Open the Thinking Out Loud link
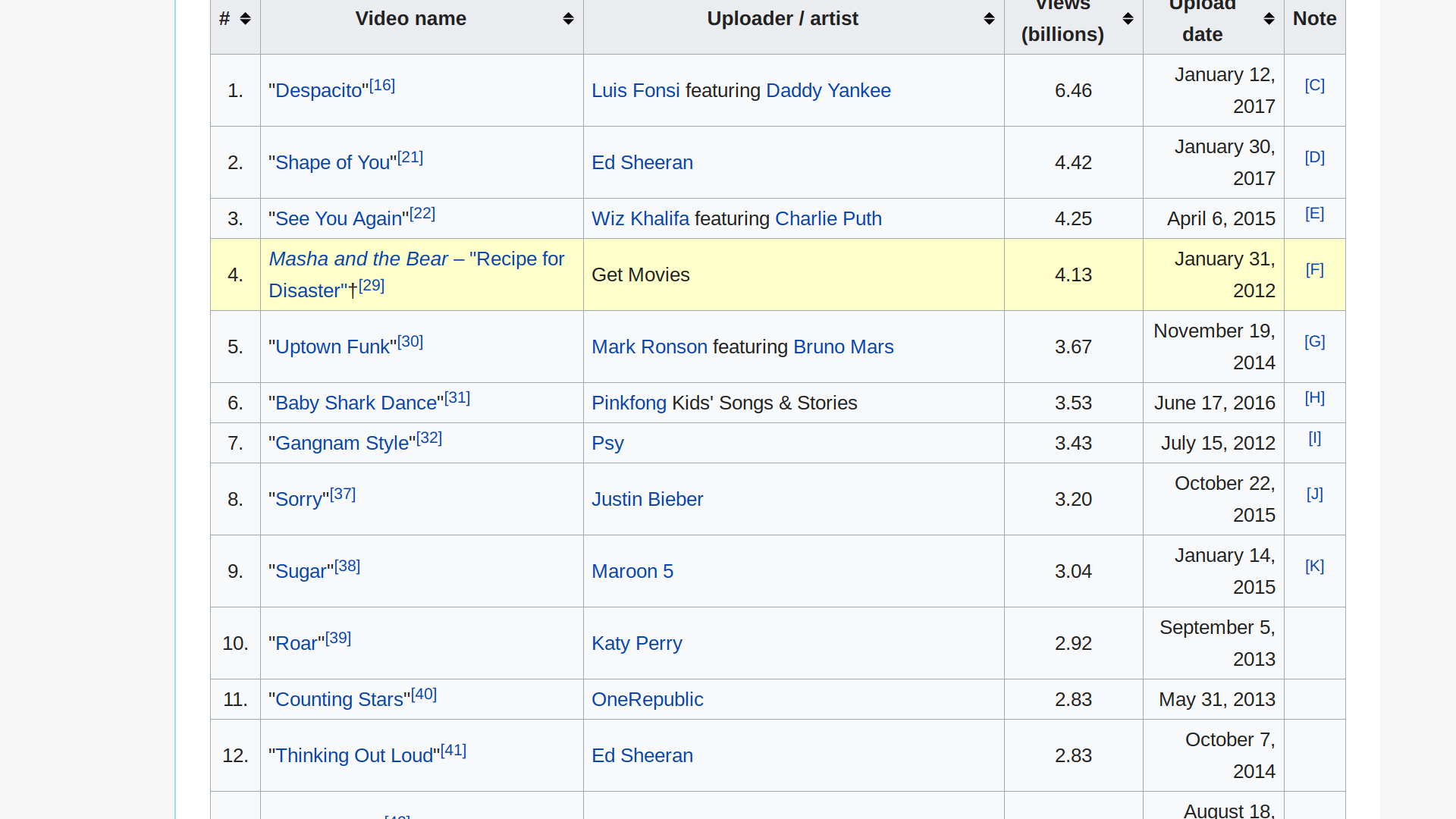 pyautogui.click(x=354, y=756)
